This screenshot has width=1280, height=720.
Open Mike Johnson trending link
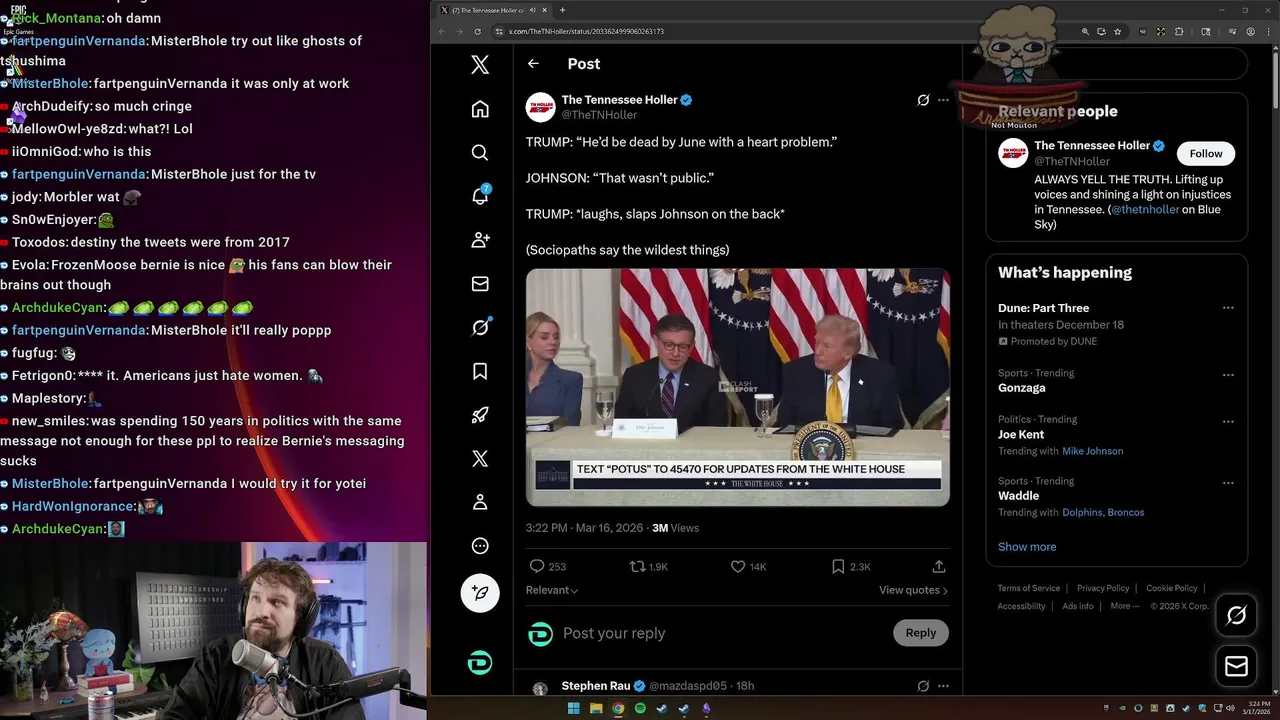[1092, 451]
